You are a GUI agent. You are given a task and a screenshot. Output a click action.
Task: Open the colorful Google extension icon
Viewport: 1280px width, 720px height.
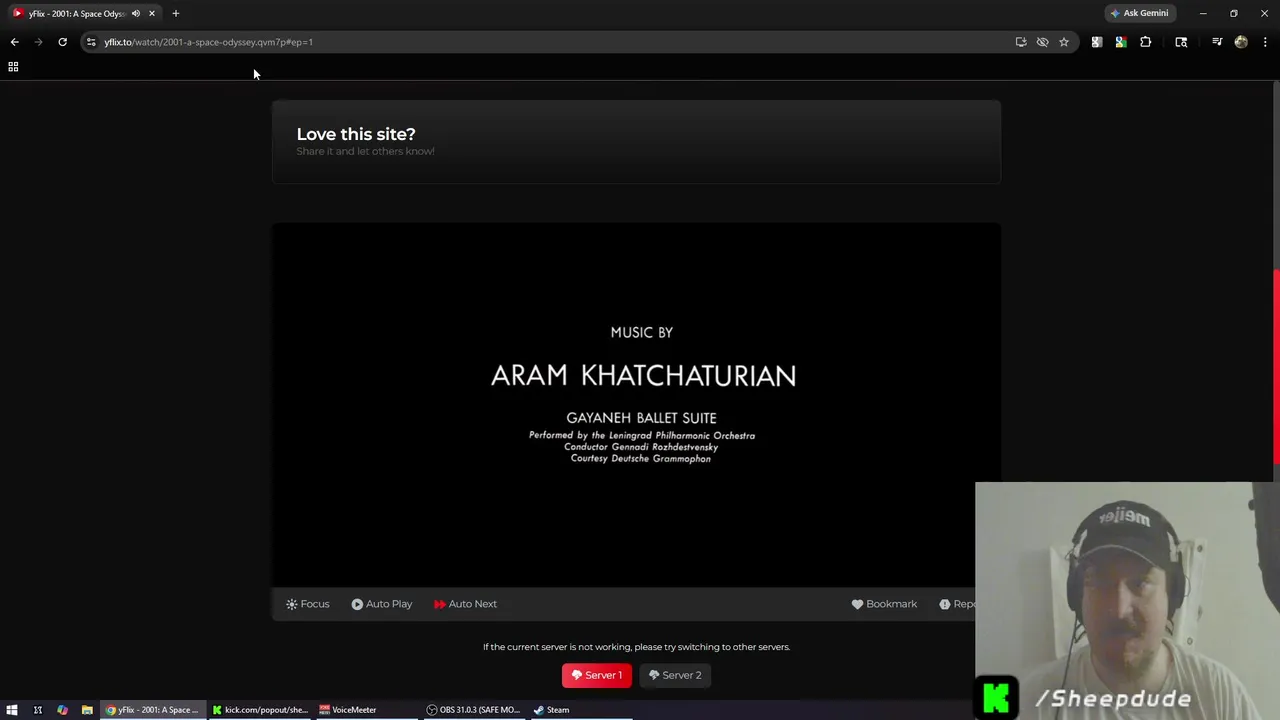(x=1121, y=42)
